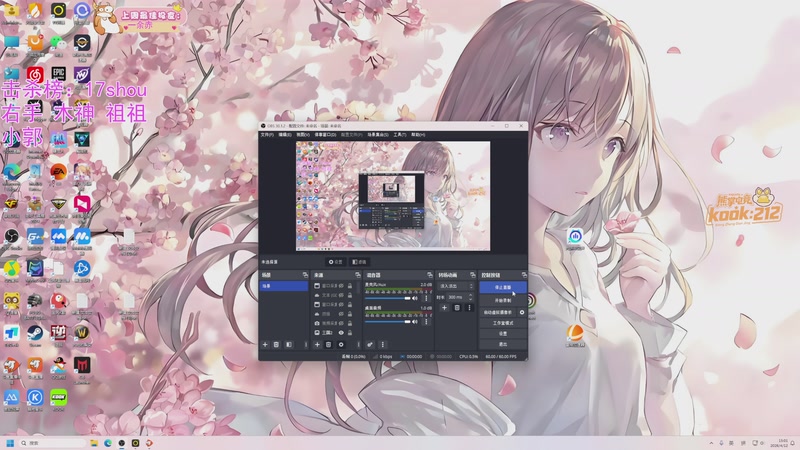
Task: Add a new scene with the plus icon
Action: [265, 344]
